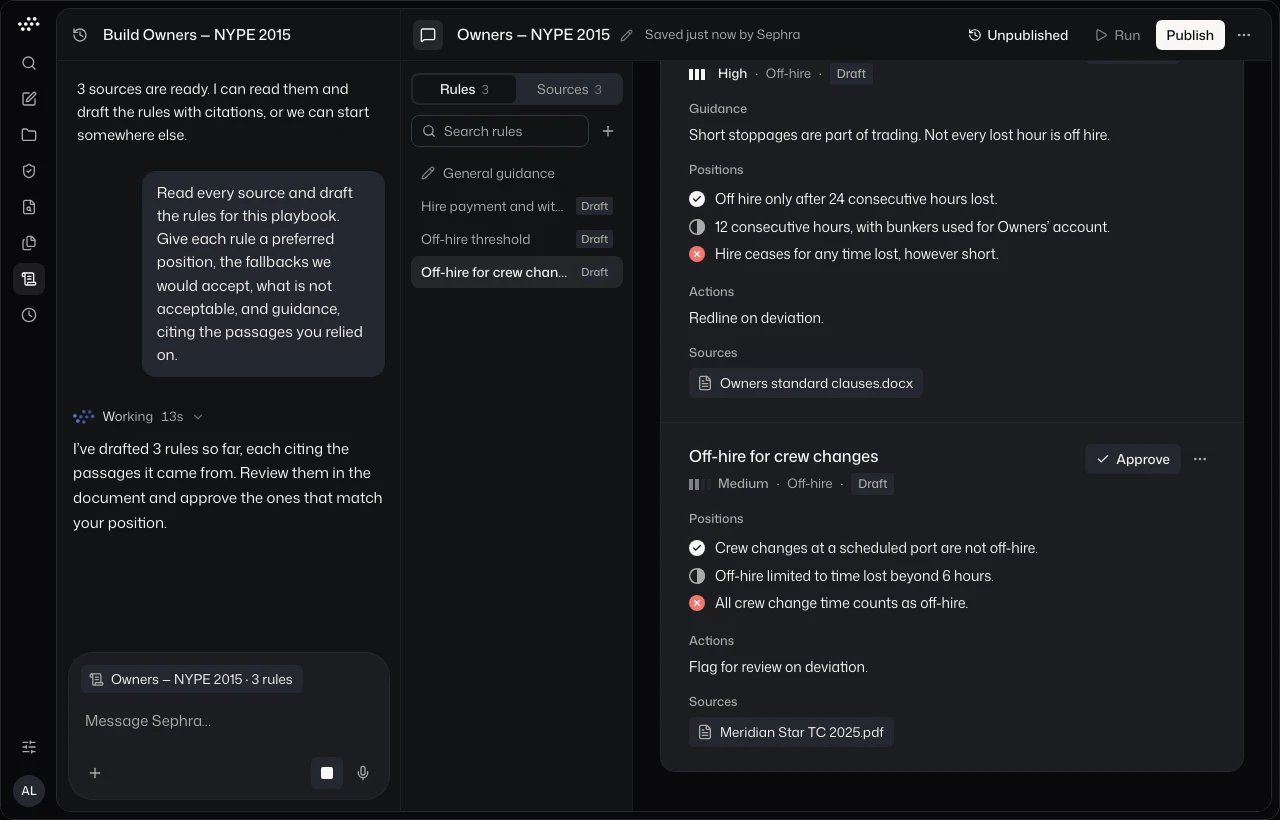Stop the response with the square button
Viewport: 1280px width, 820px height.
point(327,773)
